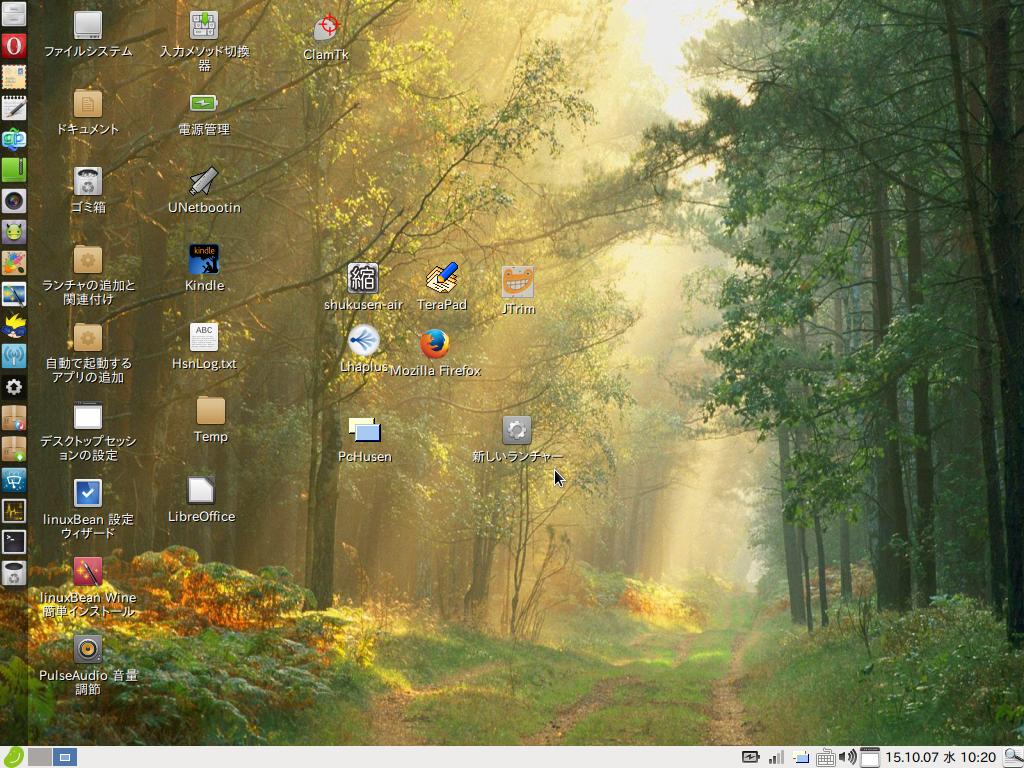Screen dimensions: 1024x768
Task: Select the ClamTk antivirus desktop icon
Action: (x=327, y=37)
